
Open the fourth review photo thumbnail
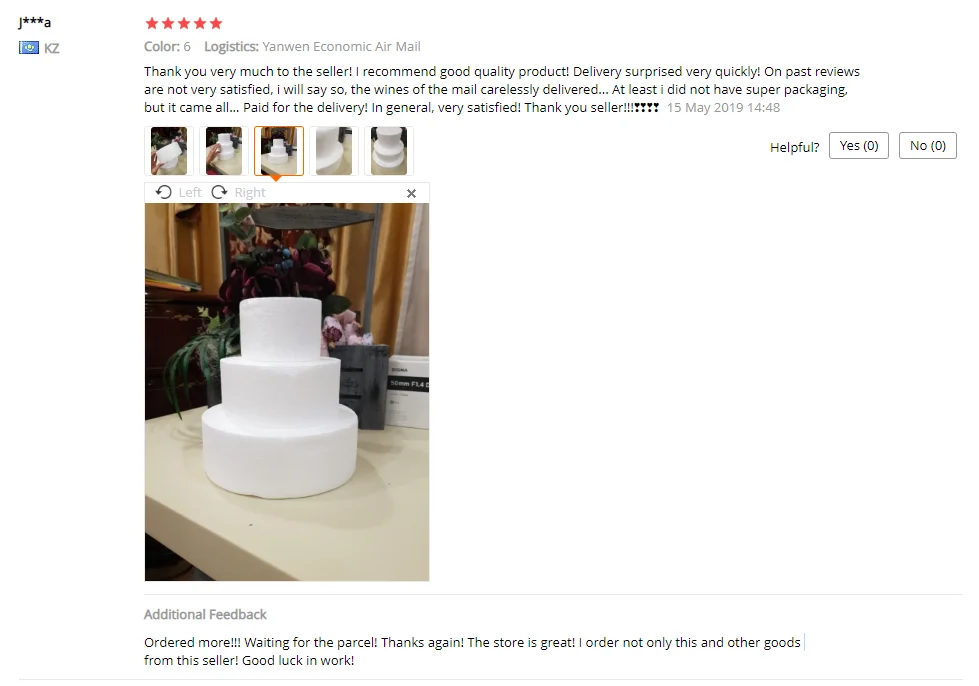[x=334, y=151]
